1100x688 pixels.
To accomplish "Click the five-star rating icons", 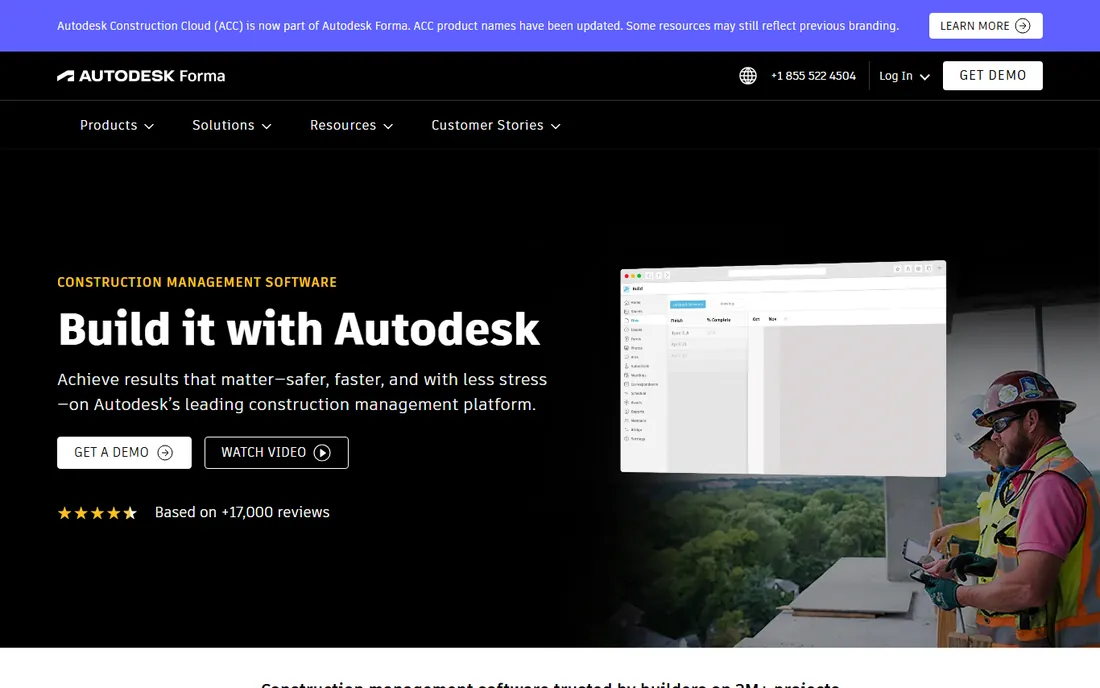I will pos(97,513).
